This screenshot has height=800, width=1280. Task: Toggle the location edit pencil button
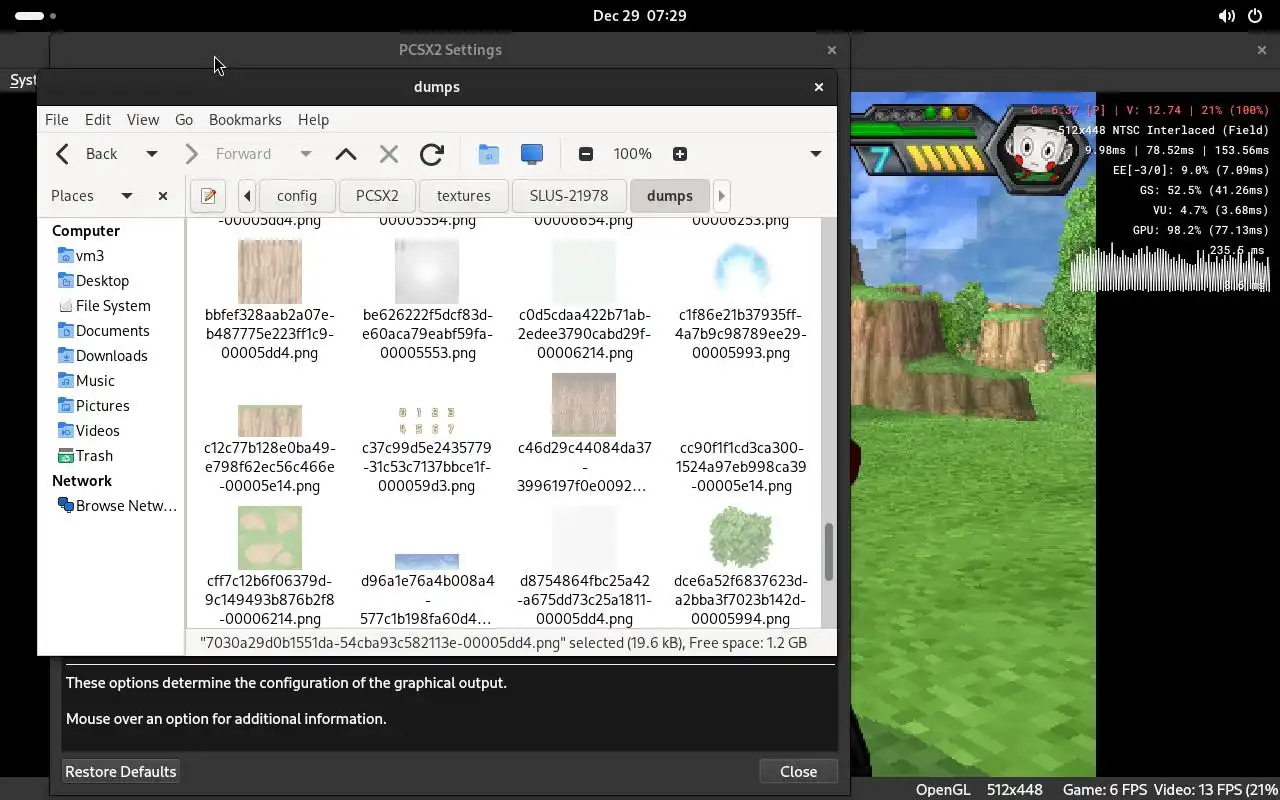208,196
